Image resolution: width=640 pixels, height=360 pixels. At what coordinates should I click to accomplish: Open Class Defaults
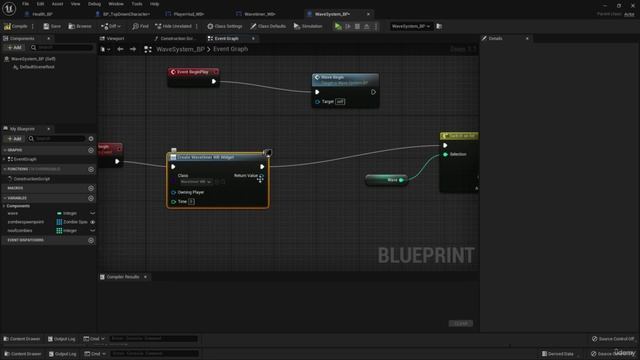click(268, 26)
